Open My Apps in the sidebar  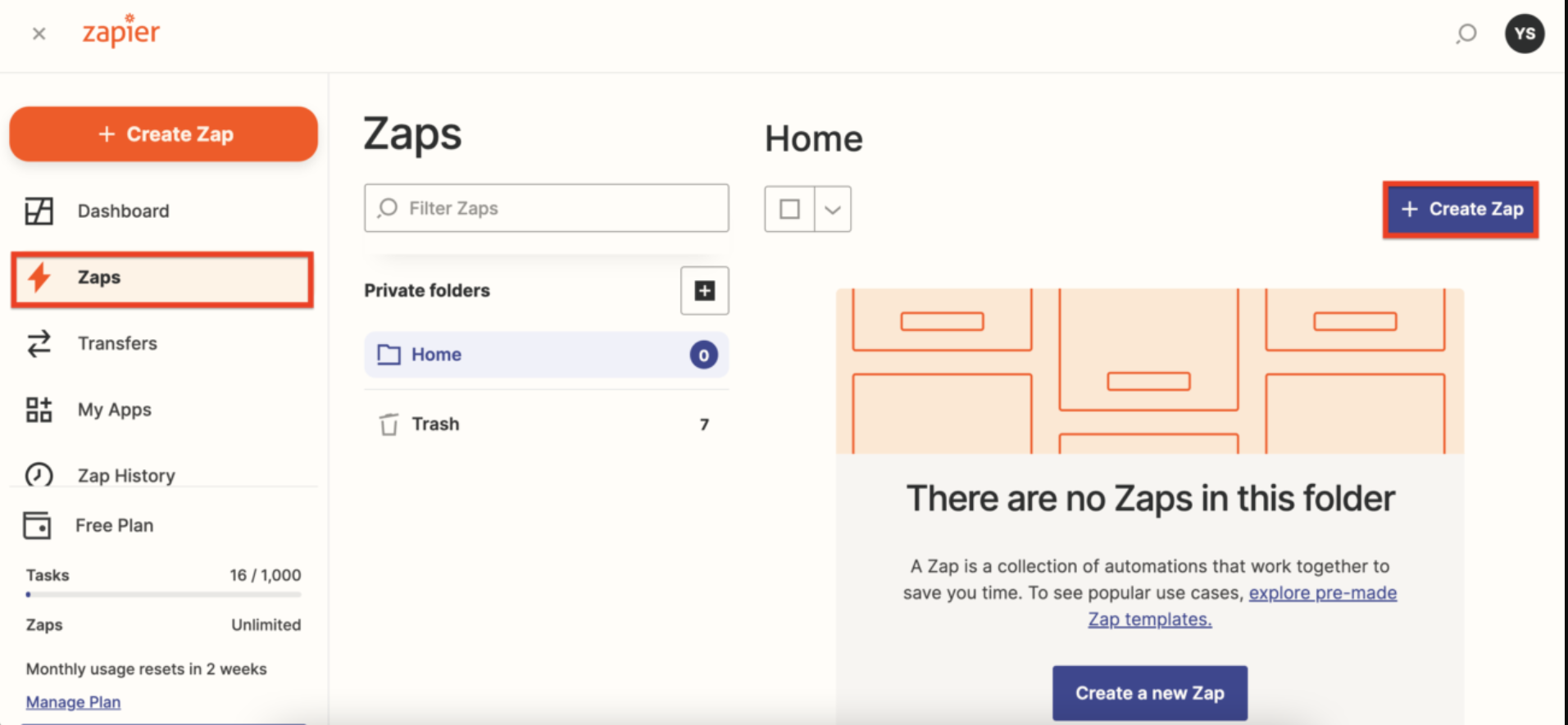115,410
